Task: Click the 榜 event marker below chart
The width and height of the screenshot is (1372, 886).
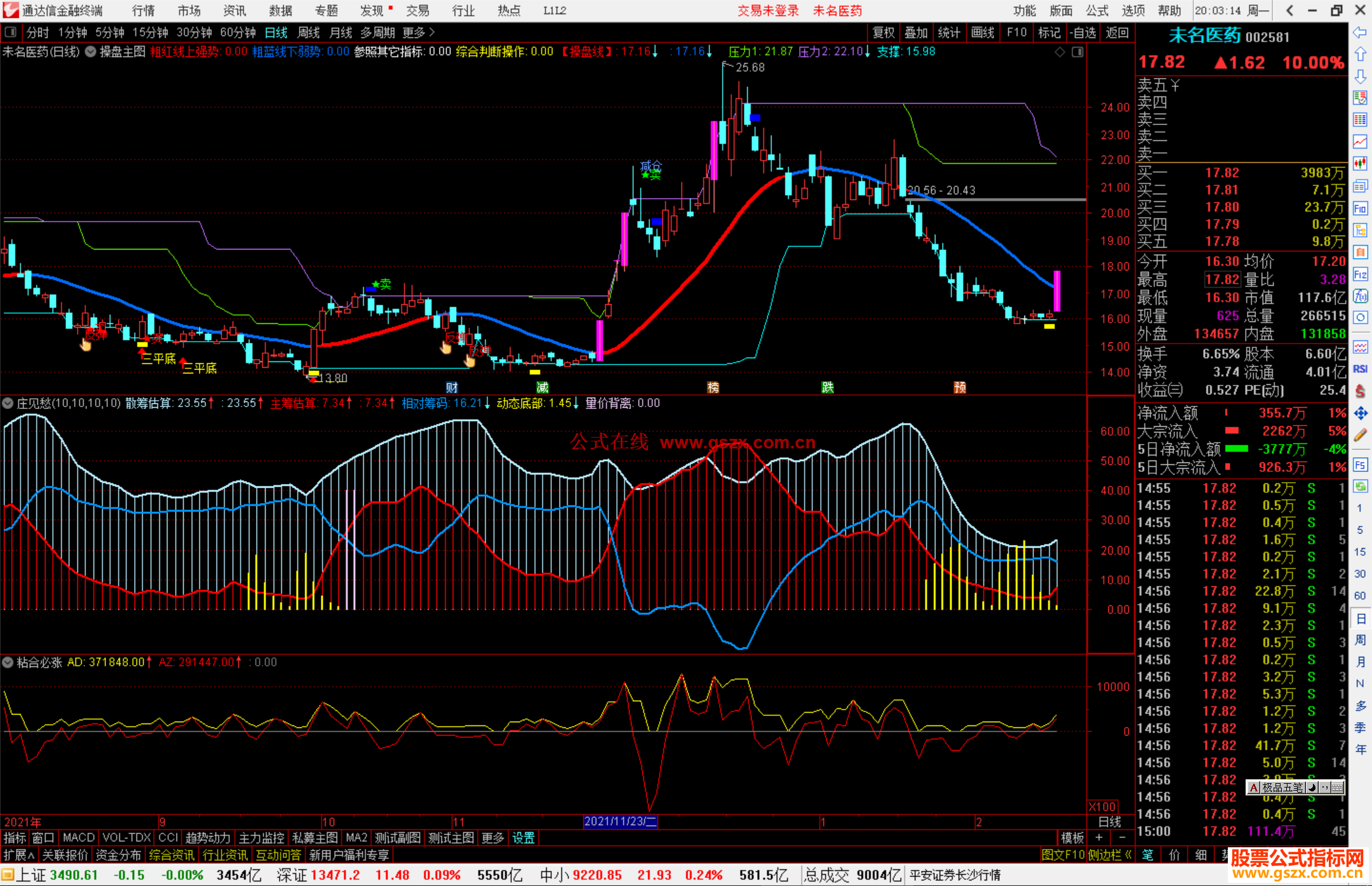Action: (713, 387)
